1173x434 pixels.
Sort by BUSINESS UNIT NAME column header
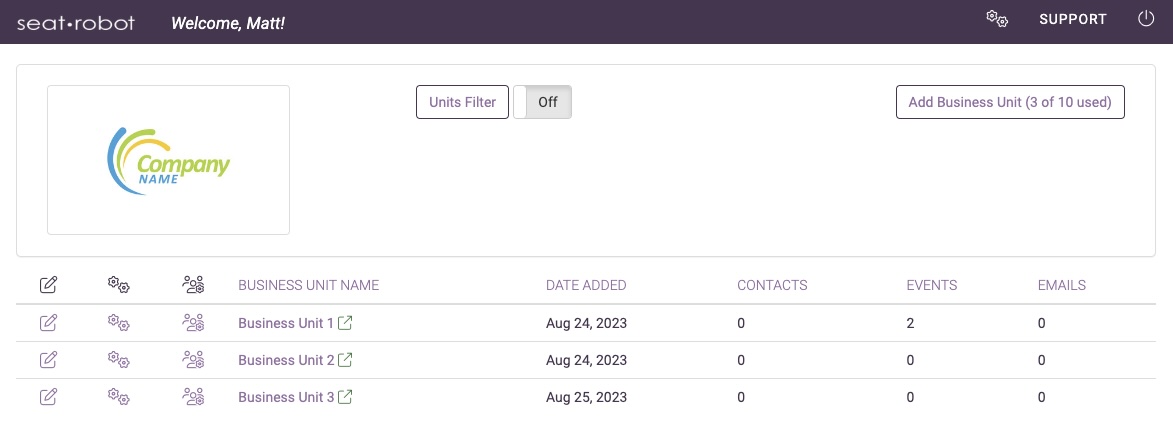point(308,285)
